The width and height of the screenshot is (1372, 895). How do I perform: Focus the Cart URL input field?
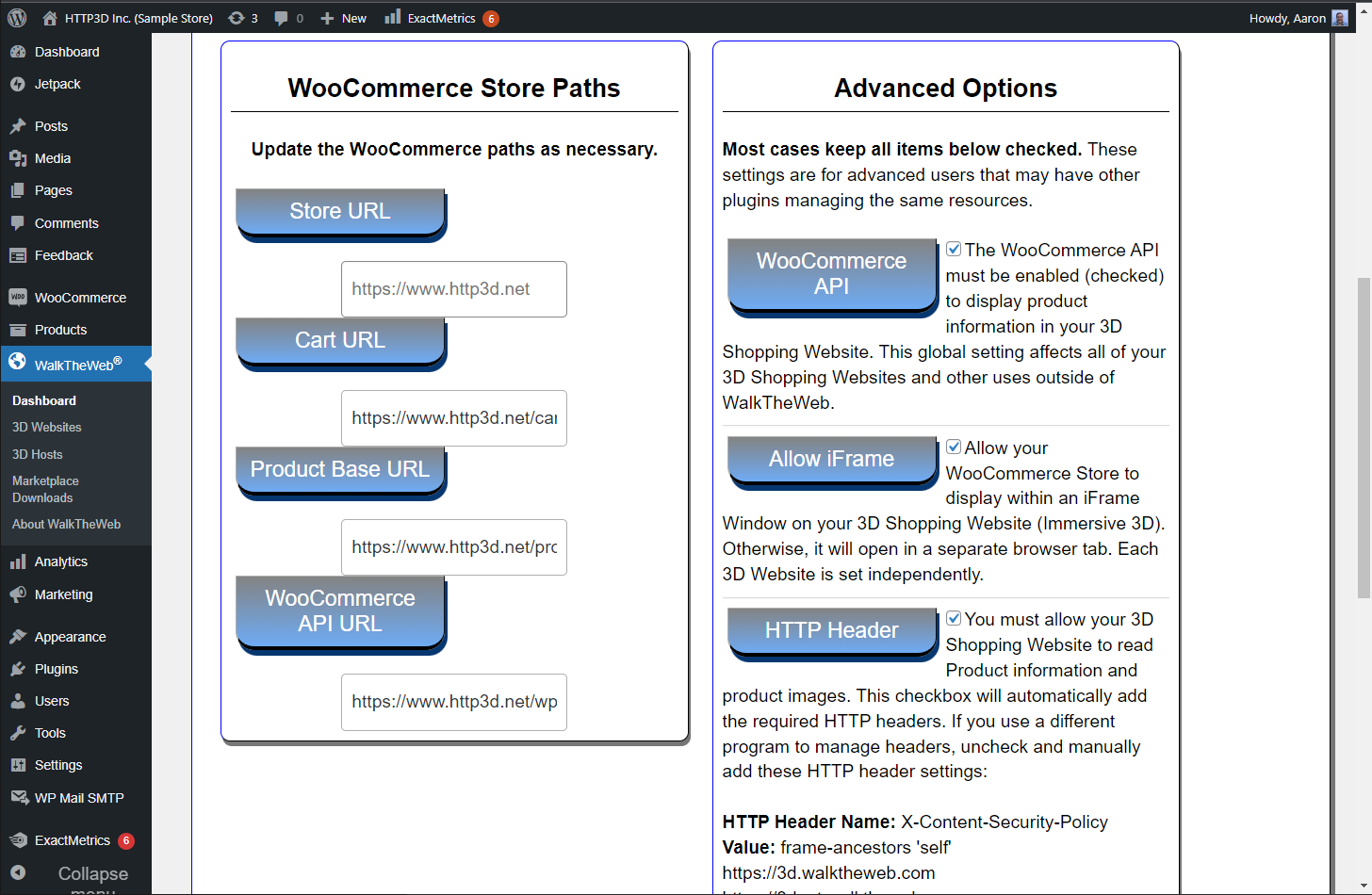click(x=454, y=418)
